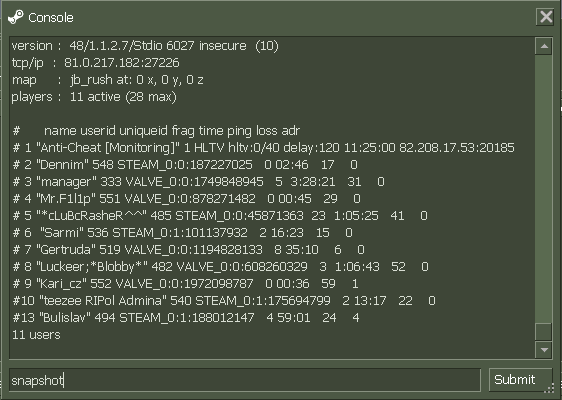Image resolution: width=562 pixels, height=400 pixels.
Task: Click the command input field containing snapshot
Action: [245, 380]
